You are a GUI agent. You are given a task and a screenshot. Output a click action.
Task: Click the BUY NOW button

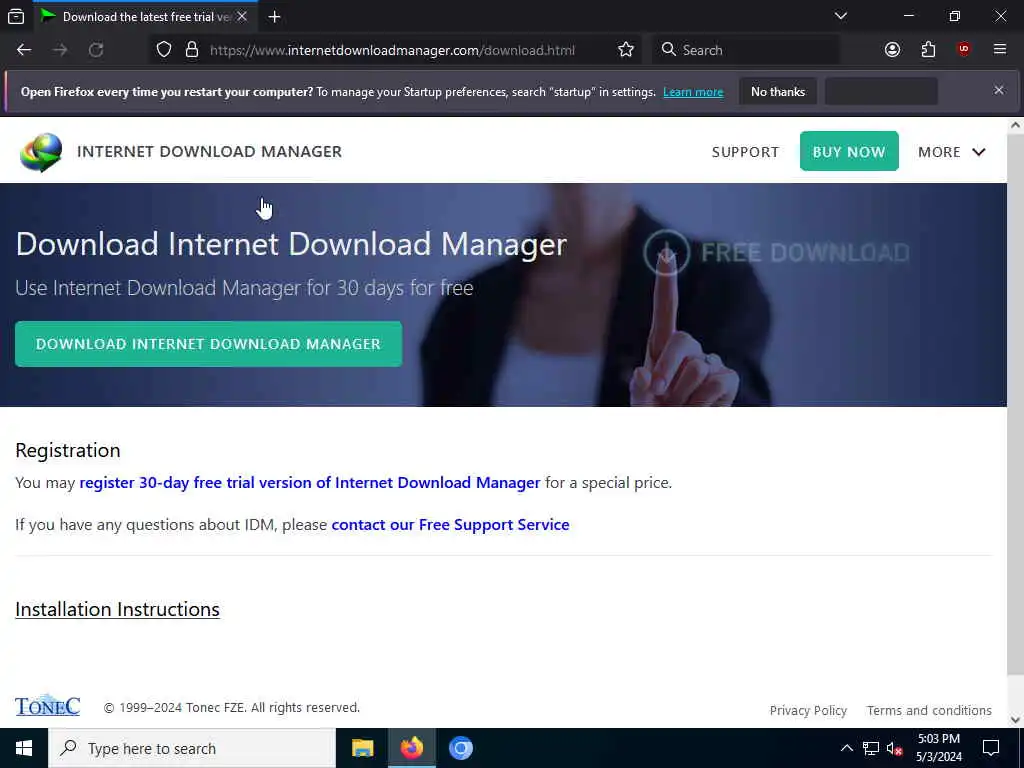[849, 152]
